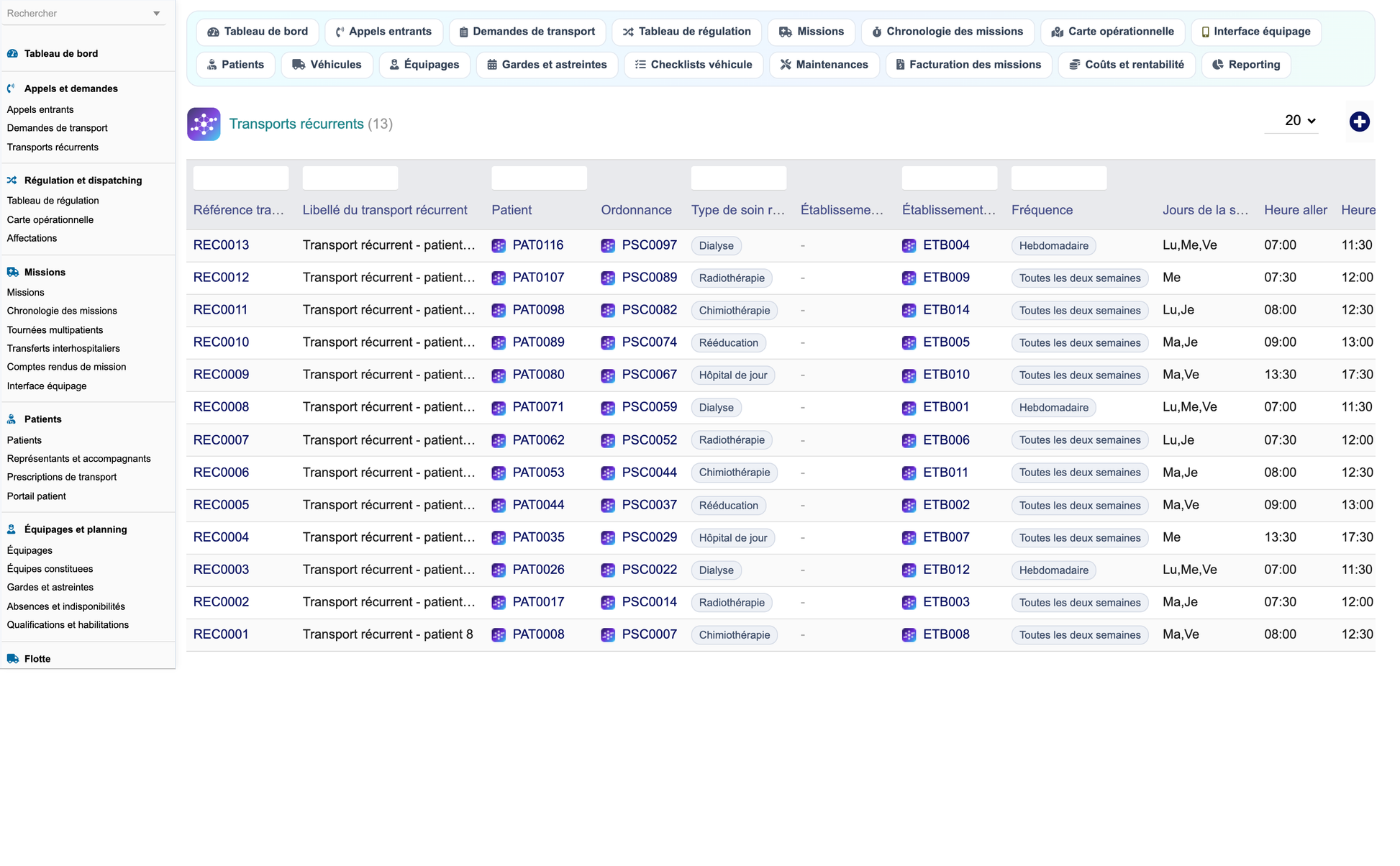Click the patient record icon next to PAT0008

tap(499, 635)
